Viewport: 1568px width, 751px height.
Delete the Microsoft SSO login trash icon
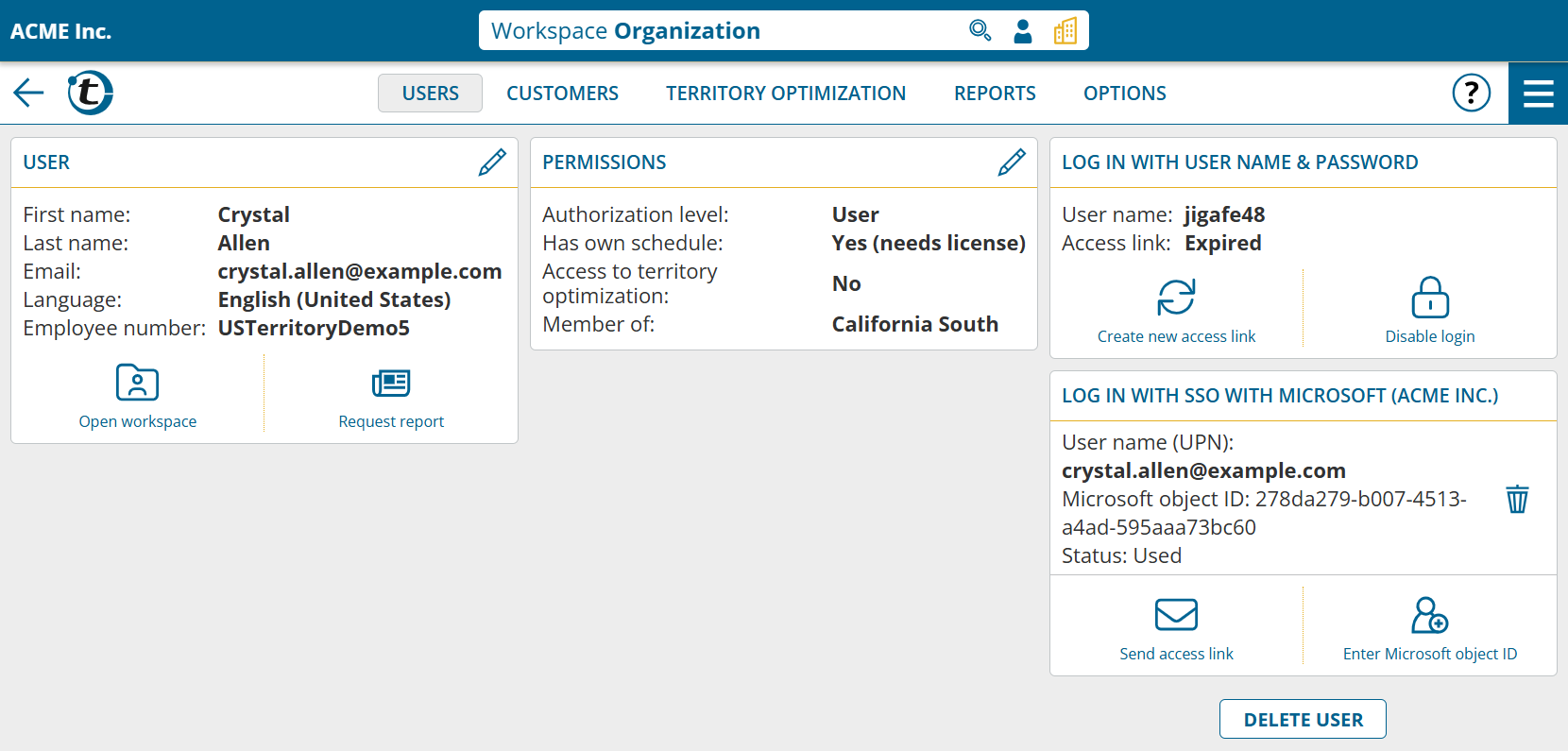tap(1517, 499)
